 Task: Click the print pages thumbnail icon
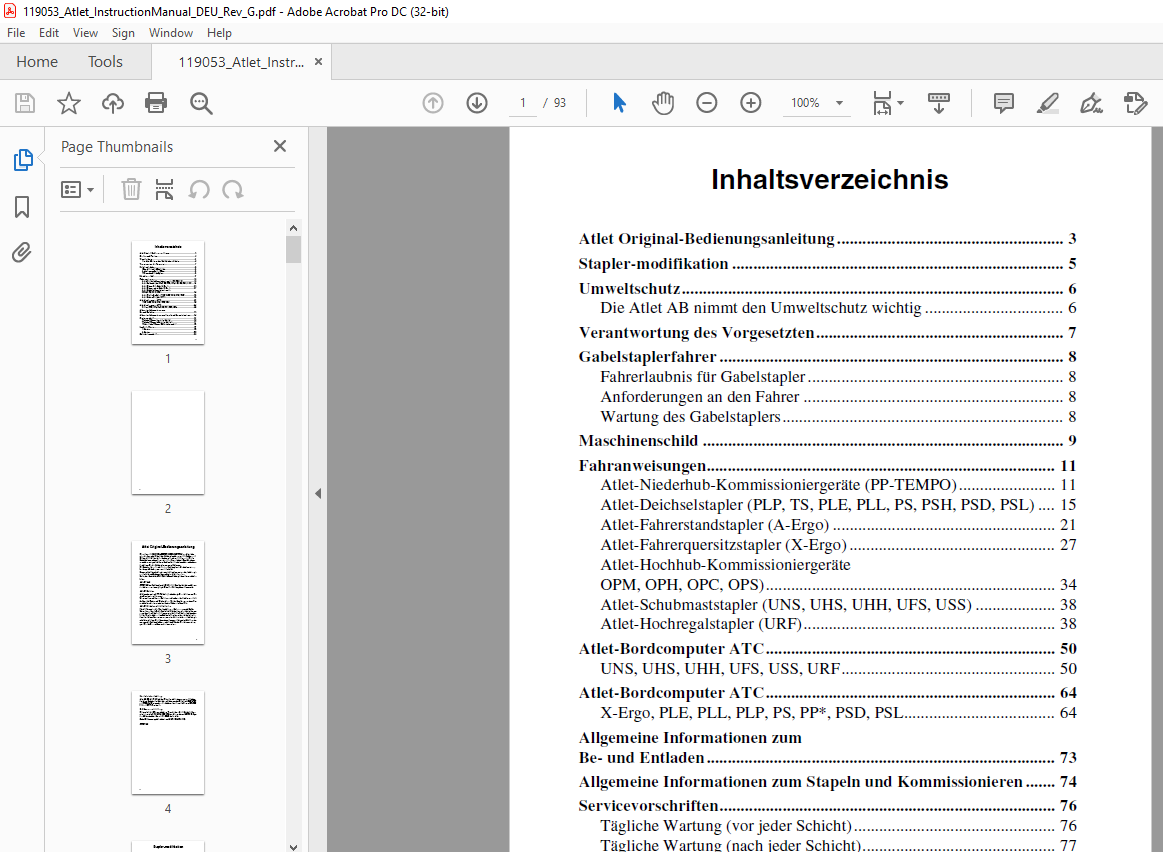pyautogui.click(x=164, y=190)
